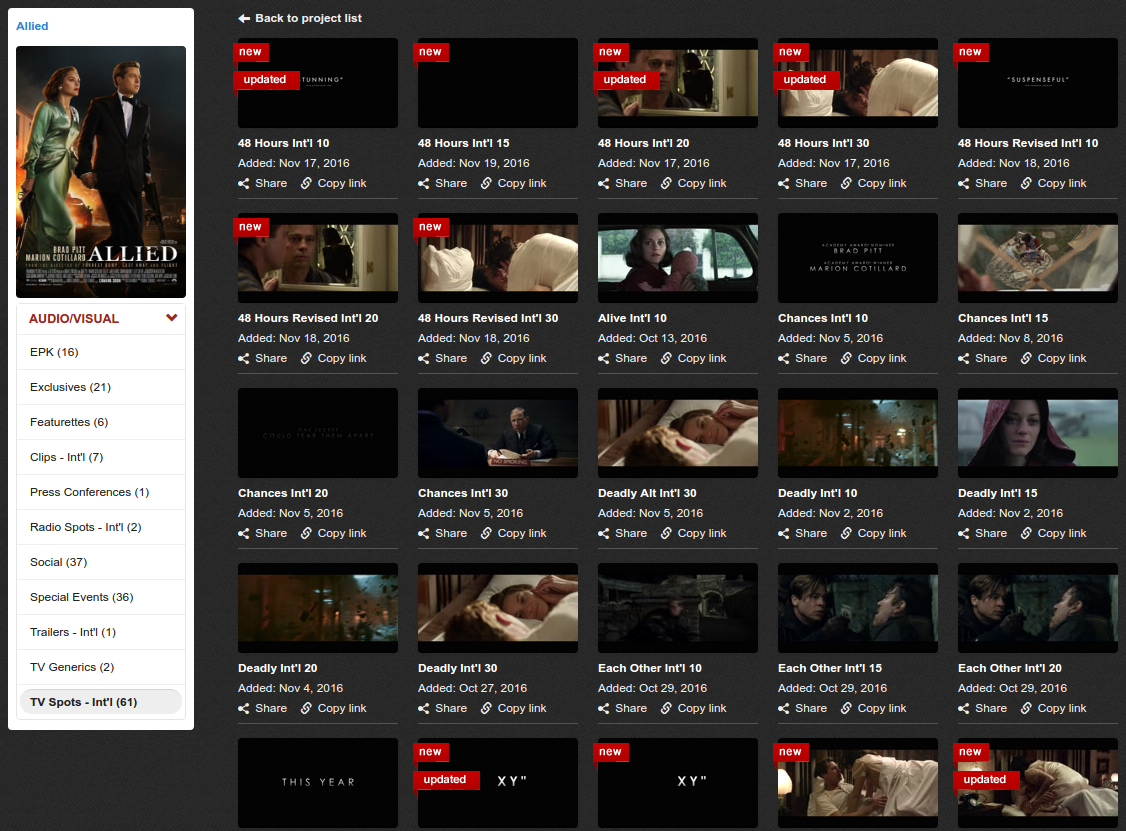The width and height of the screenshot is (1126, 831).
Task: Click share icon under Each Other Int'l 15
Action: click(x=783, y=709)
